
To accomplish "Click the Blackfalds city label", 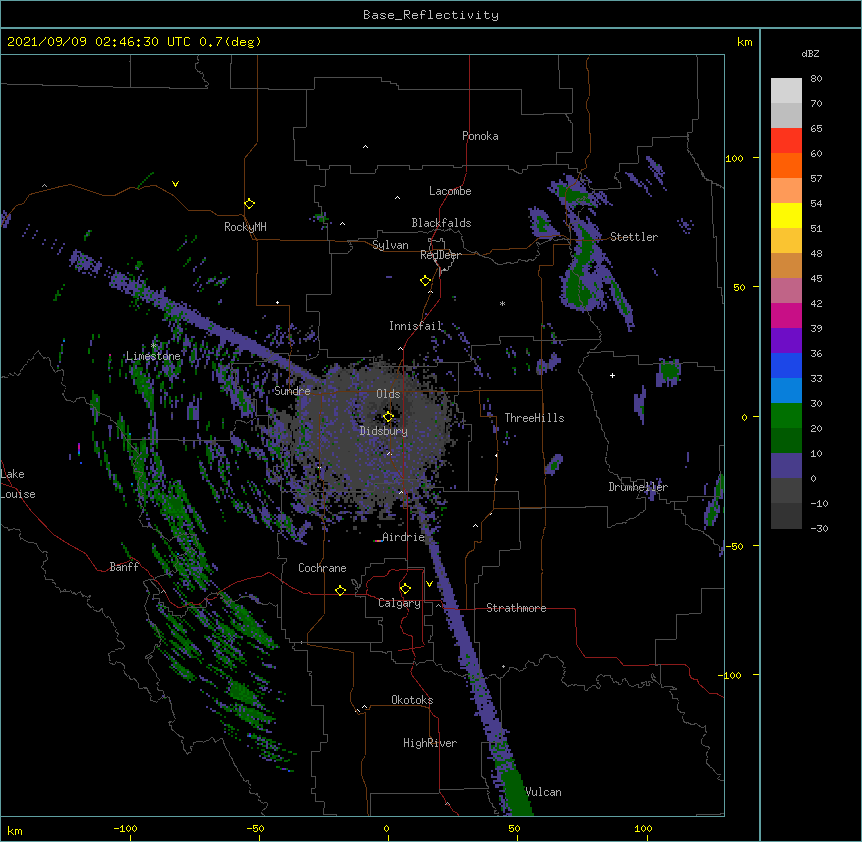I will 441,223.
